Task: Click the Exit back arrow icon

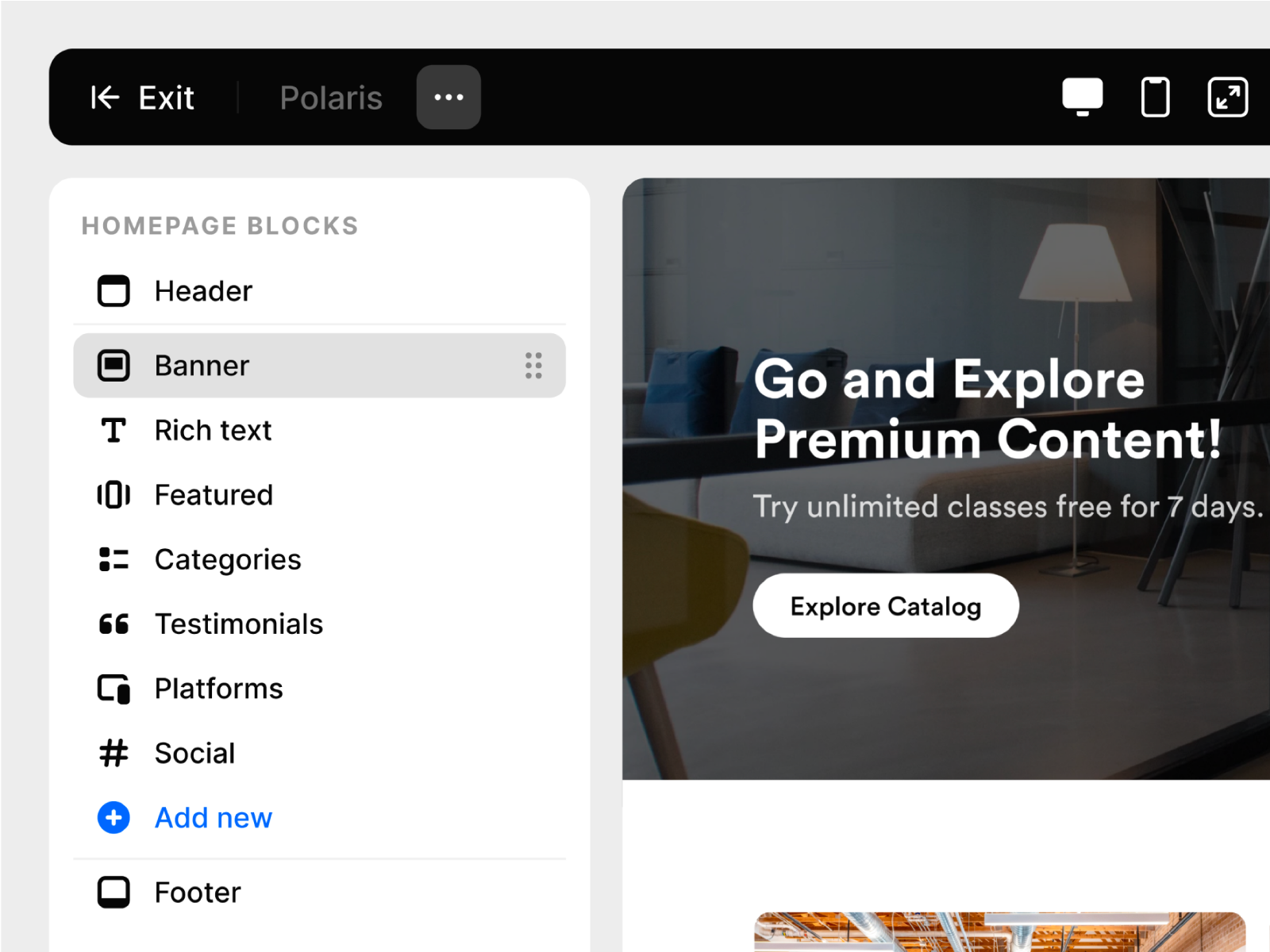Action: click(105, 98)
